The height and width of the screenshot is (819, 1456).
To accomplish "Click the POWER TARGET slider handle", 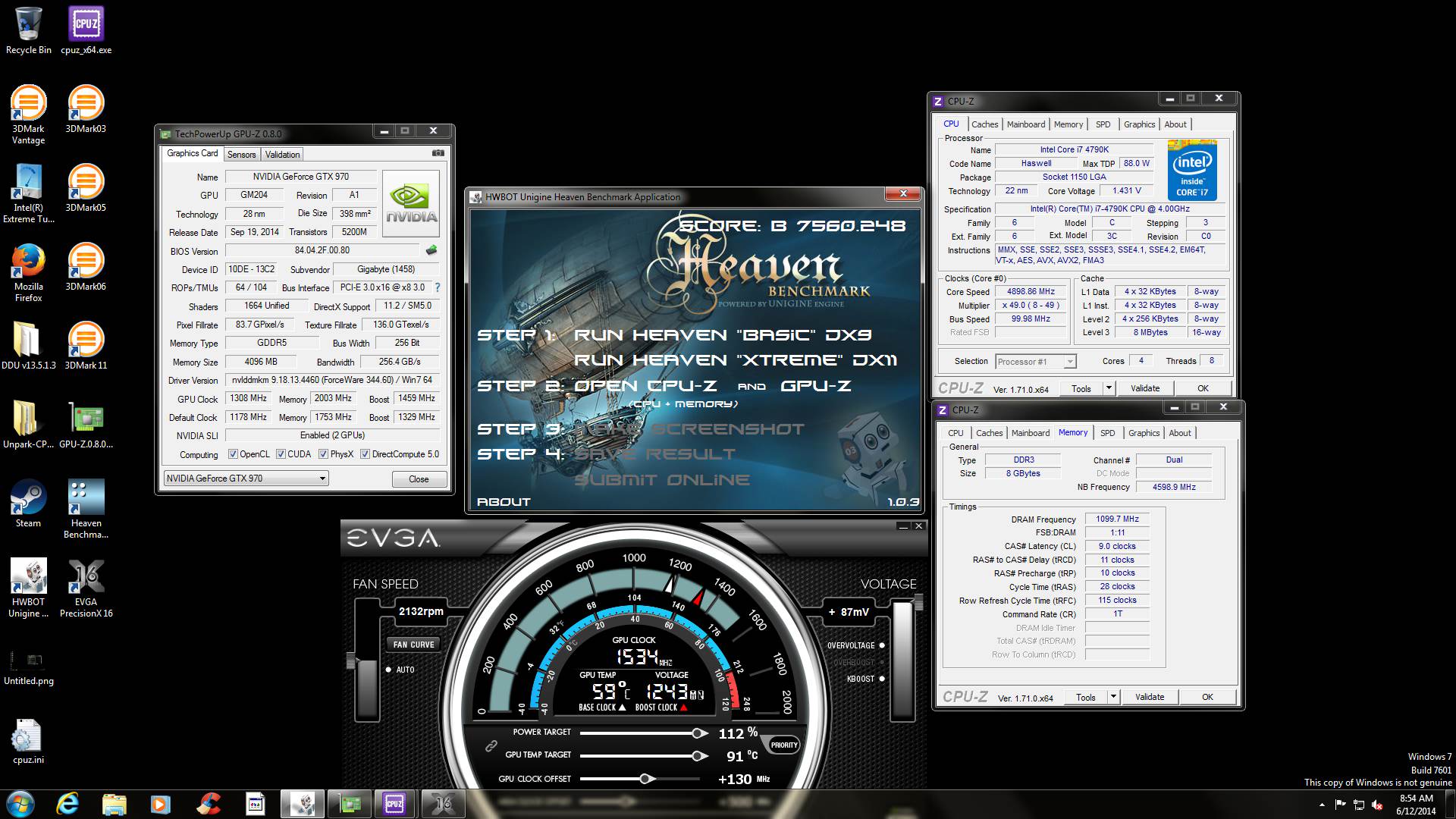I will point(697,733).
